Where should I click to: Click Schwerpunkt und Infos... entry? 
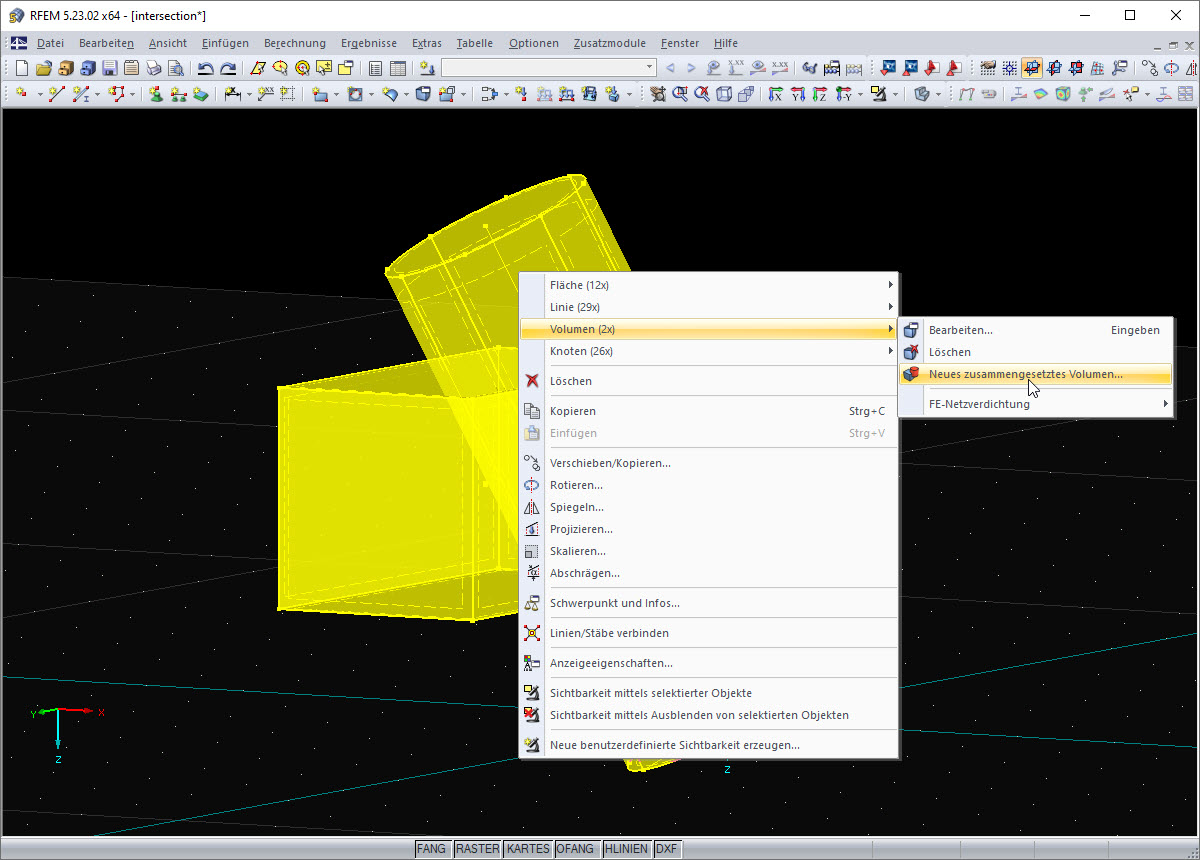pyautogui.click(x=614, y=603)
